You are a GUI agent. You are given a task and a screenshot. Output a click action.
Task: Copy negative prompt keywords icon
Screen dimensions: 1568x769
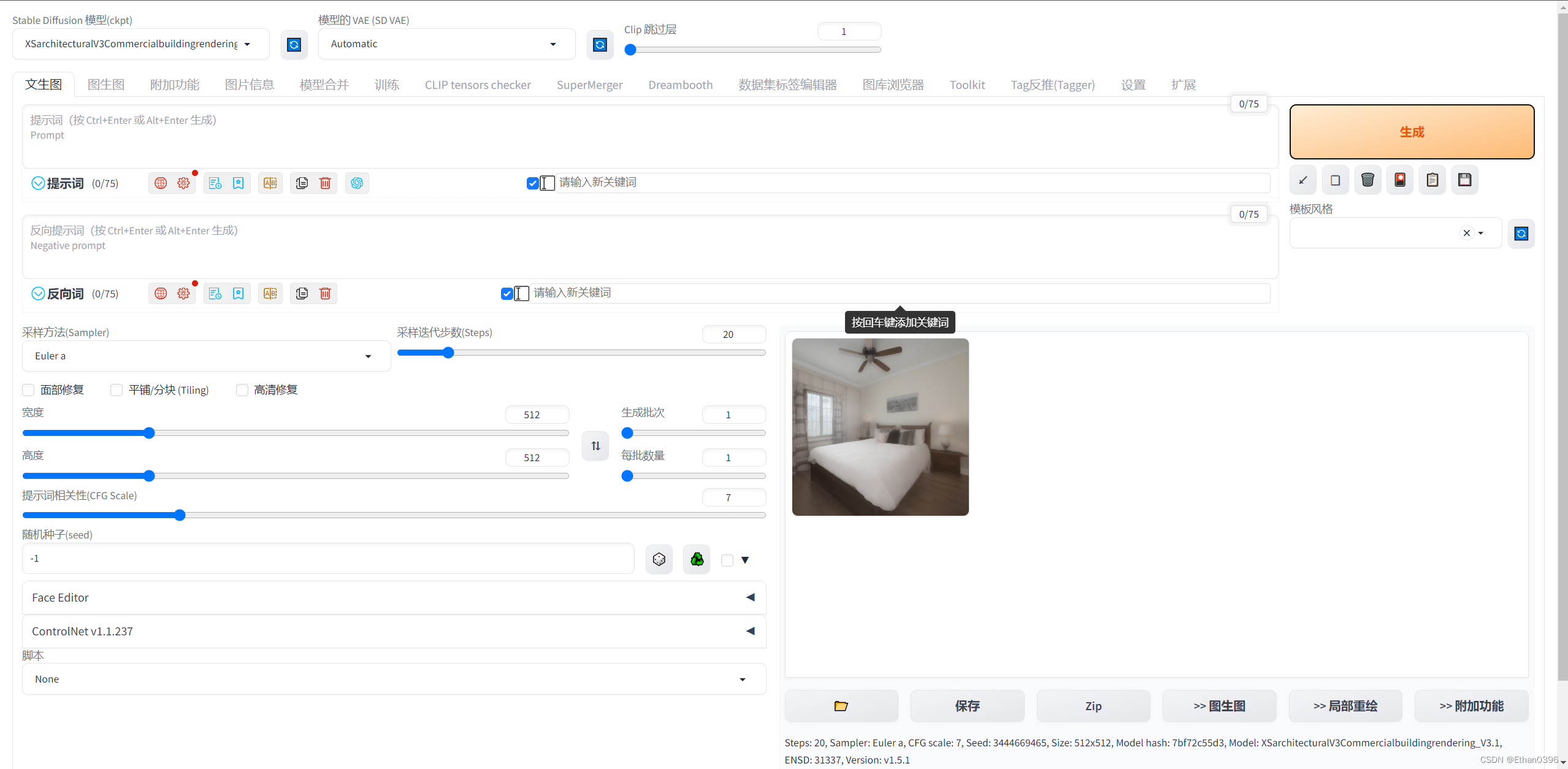click(302, 293)
